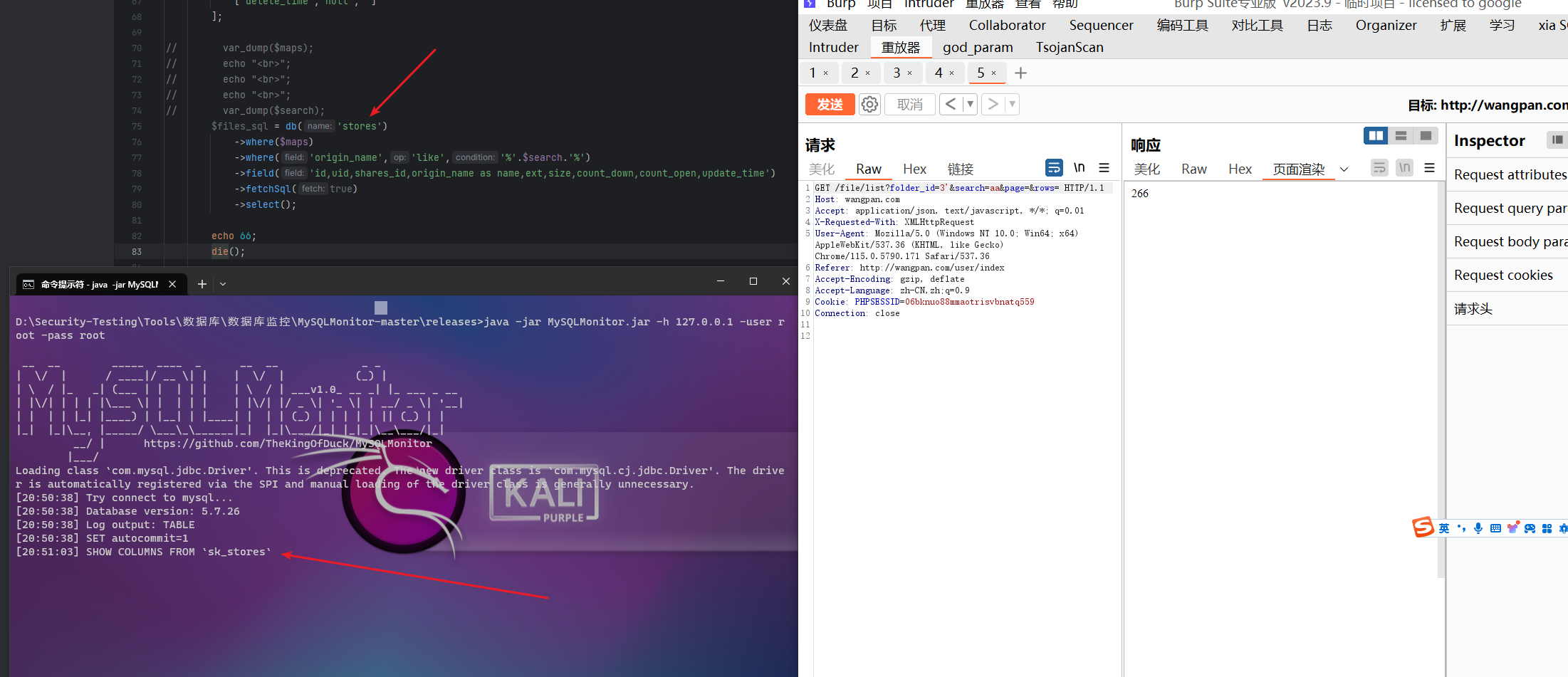The width and height of the screenshot is (1568, 677).
Task: Toggle Inspector panel layout icon
Action: (x=1557, y=140)
